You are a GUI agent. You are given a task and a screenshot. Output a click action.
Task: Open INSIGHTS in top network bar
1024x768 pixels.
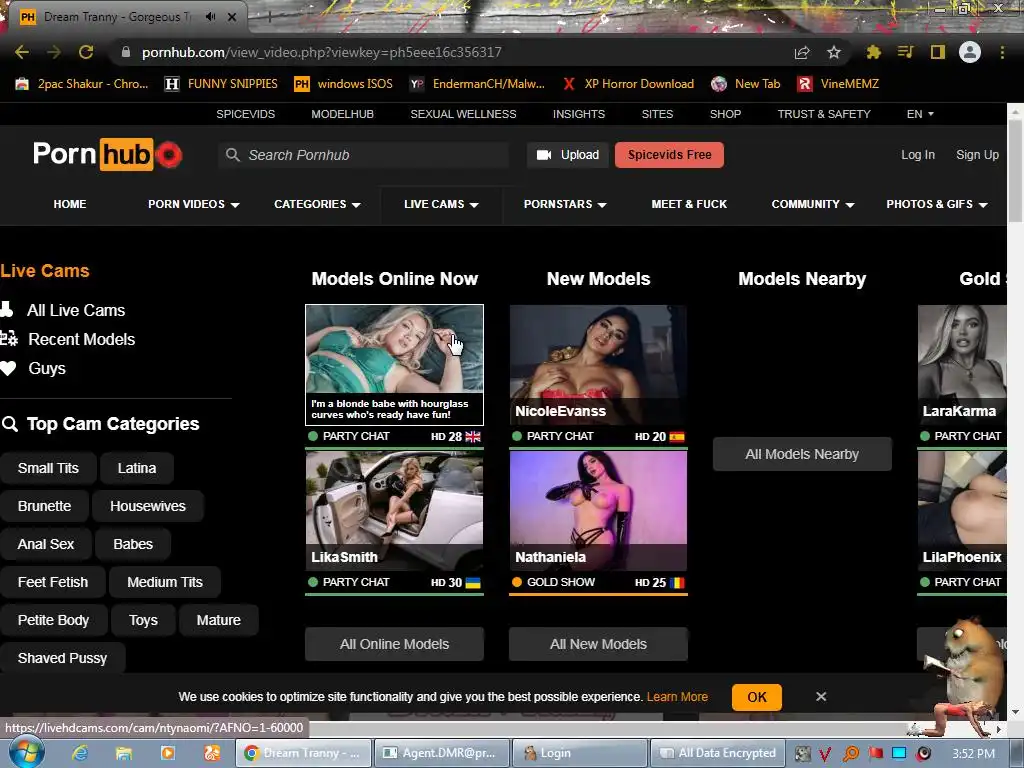pos(579,114)
